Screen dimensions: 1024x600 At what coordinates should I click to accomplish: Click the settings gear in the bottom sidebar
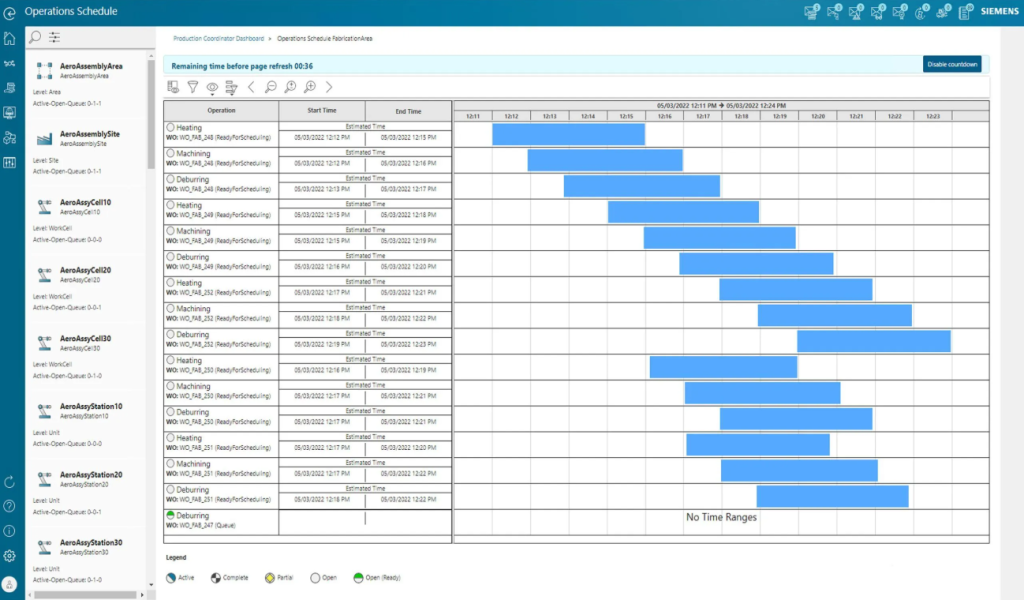11,556
